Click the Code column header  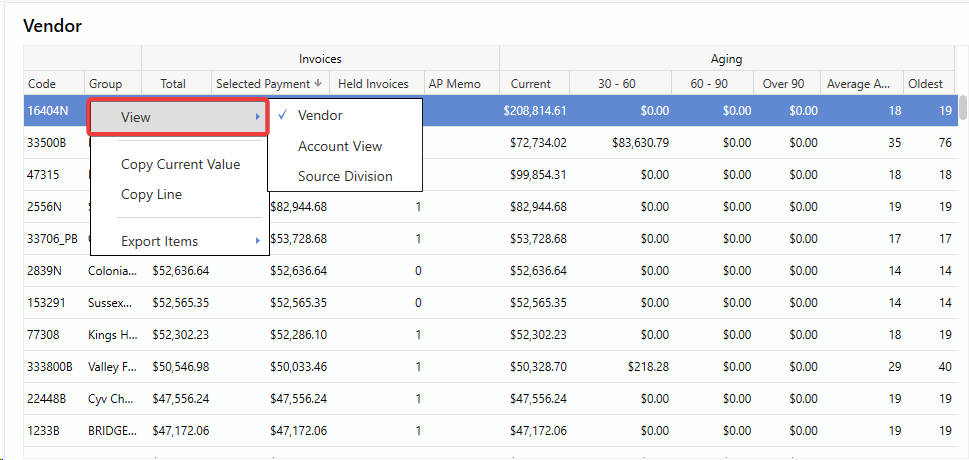[x=42, y=84]
